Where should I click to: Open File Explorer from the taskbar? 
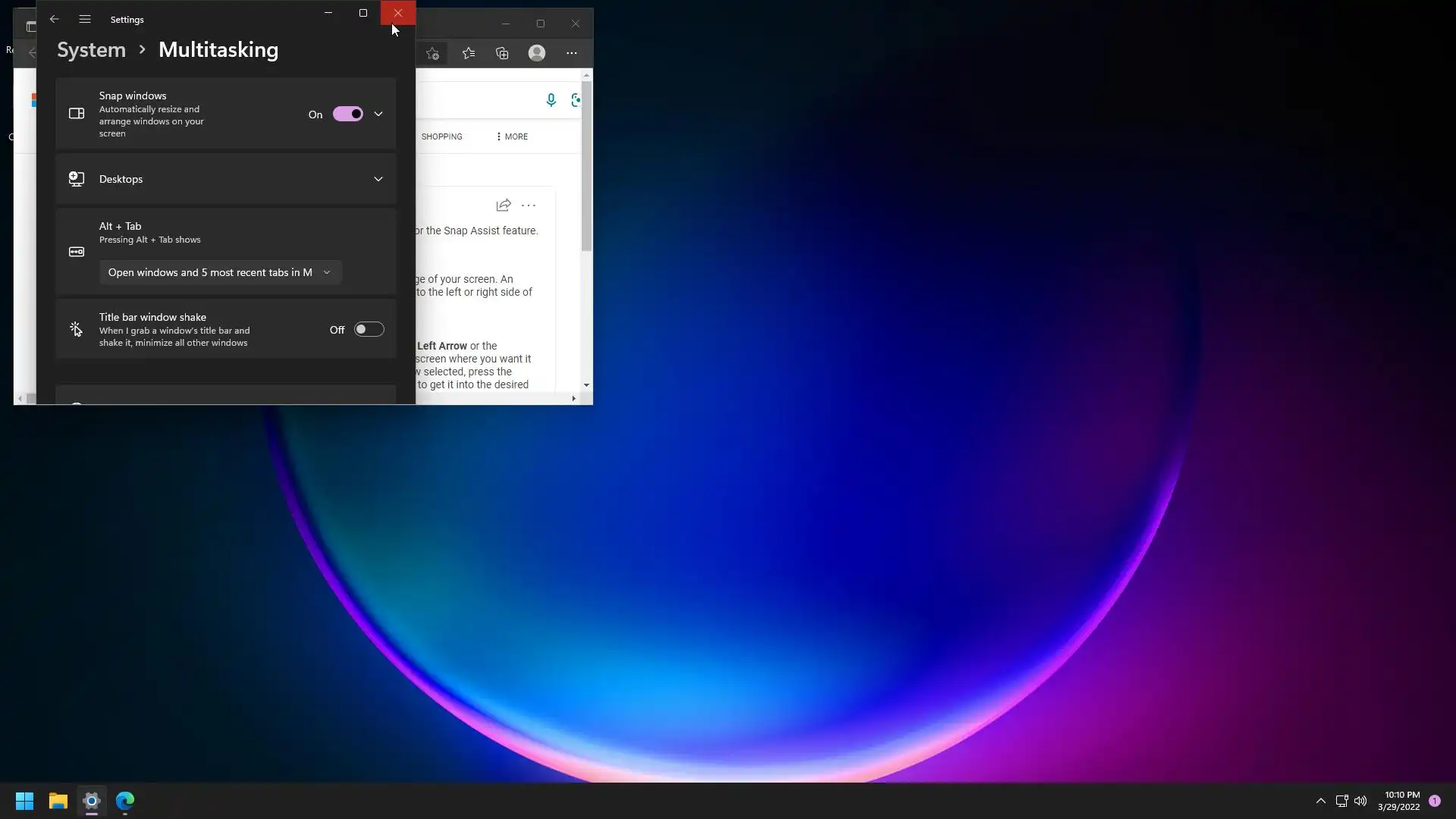58,801
